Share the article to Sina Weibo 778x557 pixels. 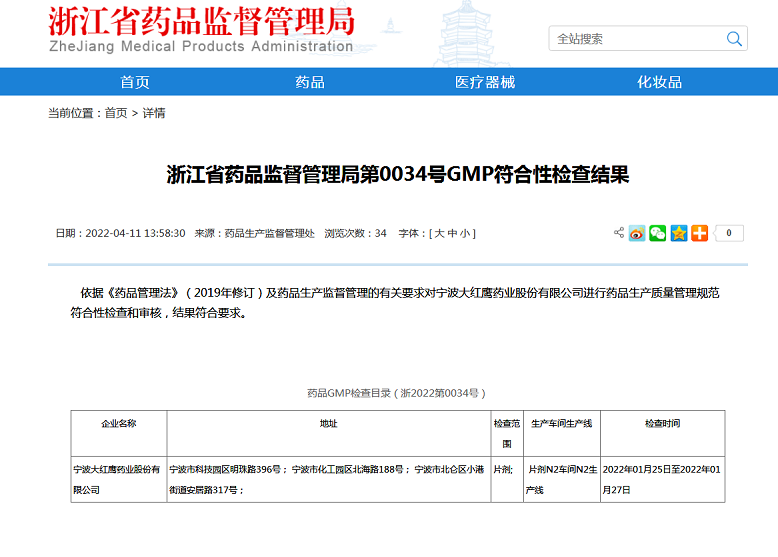(x=637, y=233)
